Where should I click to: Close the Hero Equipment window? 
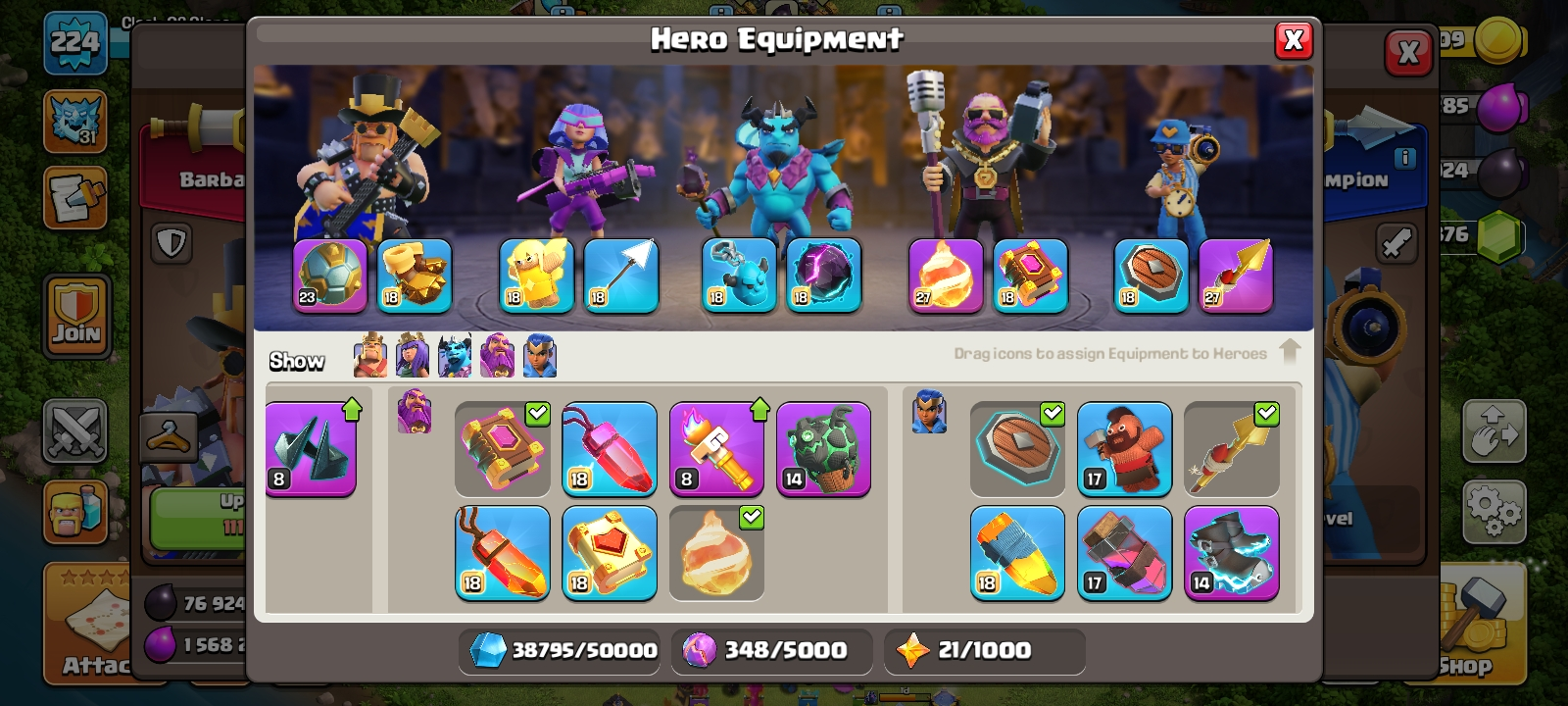(x=1294, y=40)
